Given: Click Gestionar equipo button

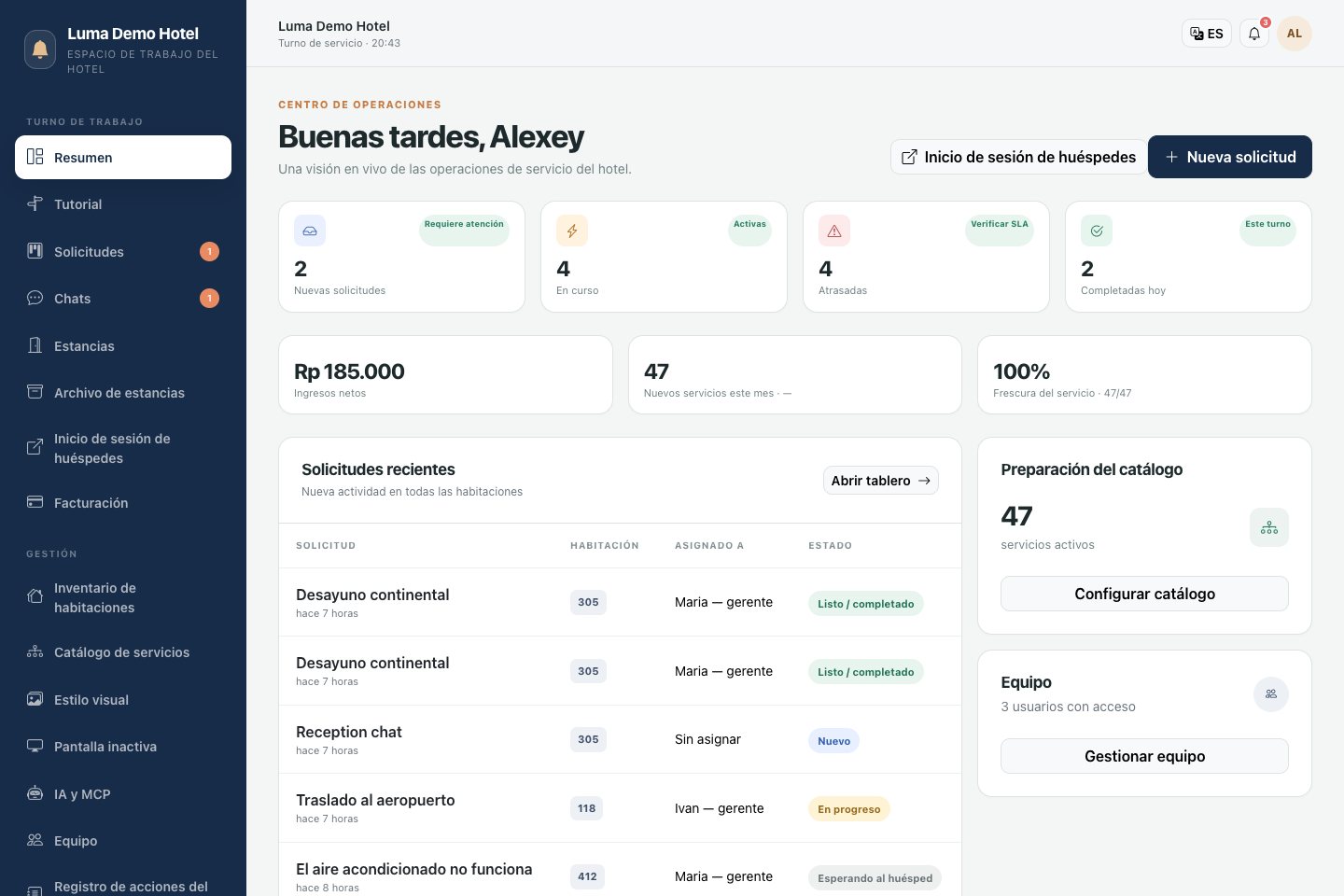Looking at the screenshot, I should [x=1144, y=756].
